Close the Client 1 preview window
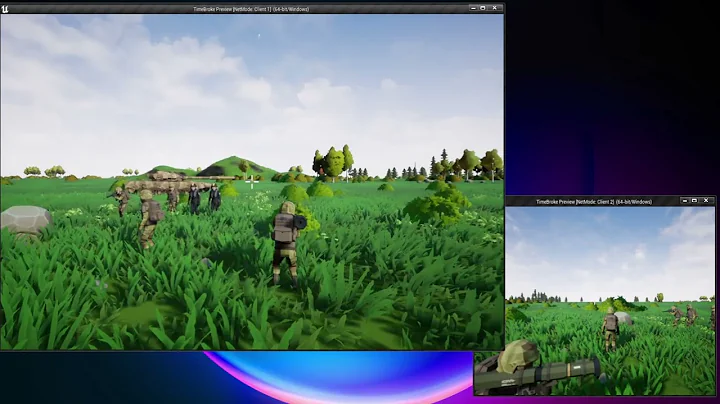The height and width of the screenshot is (404, 720). point(495,8)
